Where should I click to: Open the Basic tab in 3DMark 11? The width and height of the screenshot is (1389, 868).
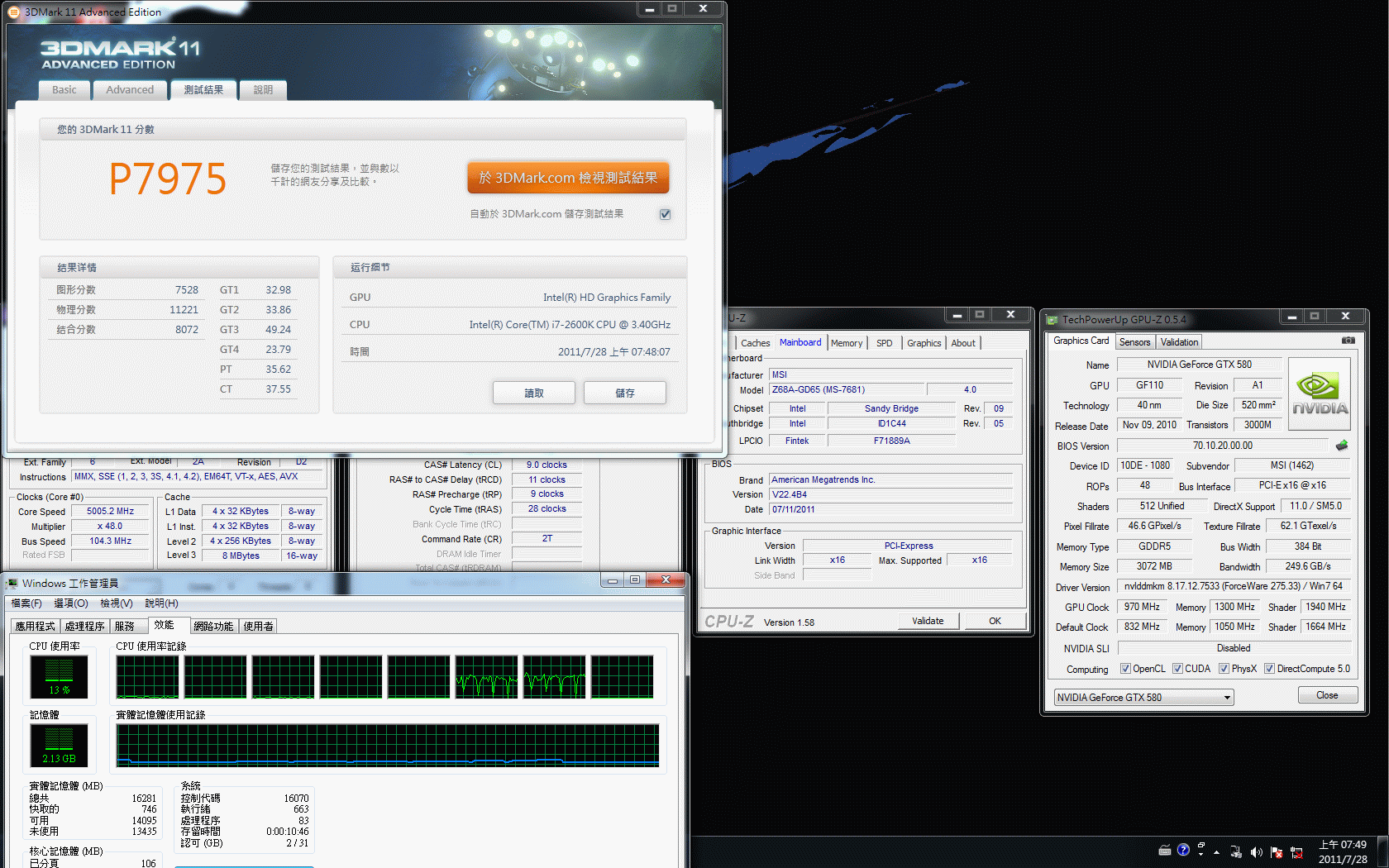64,90
